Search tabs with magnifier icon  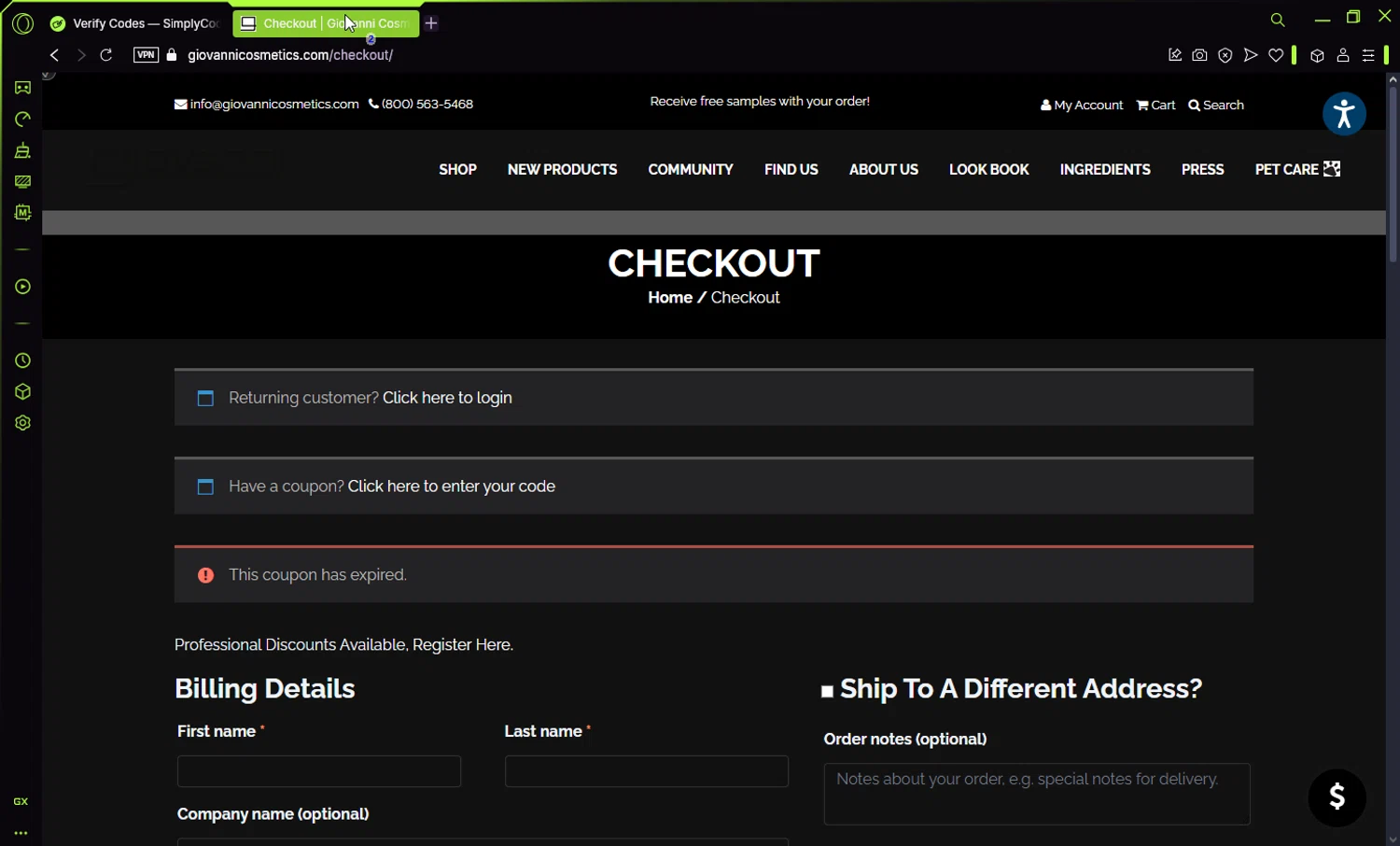(x=1278, y=20)
